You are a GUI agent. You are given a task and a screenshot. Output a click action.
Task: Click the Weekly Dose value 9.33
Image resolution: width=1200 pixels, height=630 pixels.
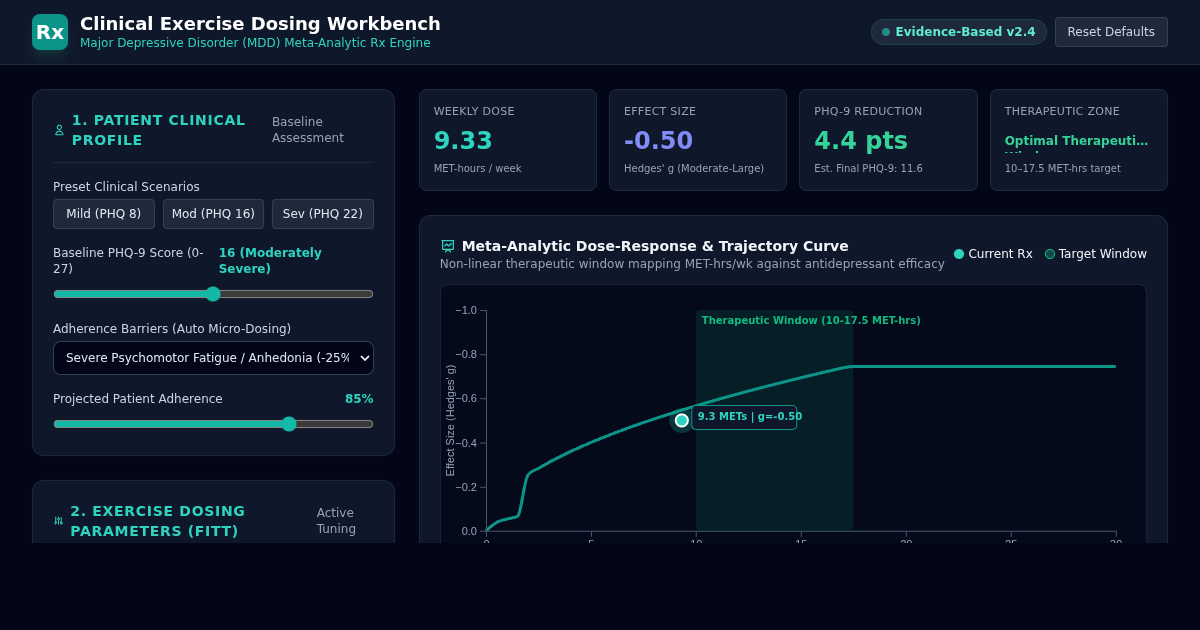coord(463,141)
